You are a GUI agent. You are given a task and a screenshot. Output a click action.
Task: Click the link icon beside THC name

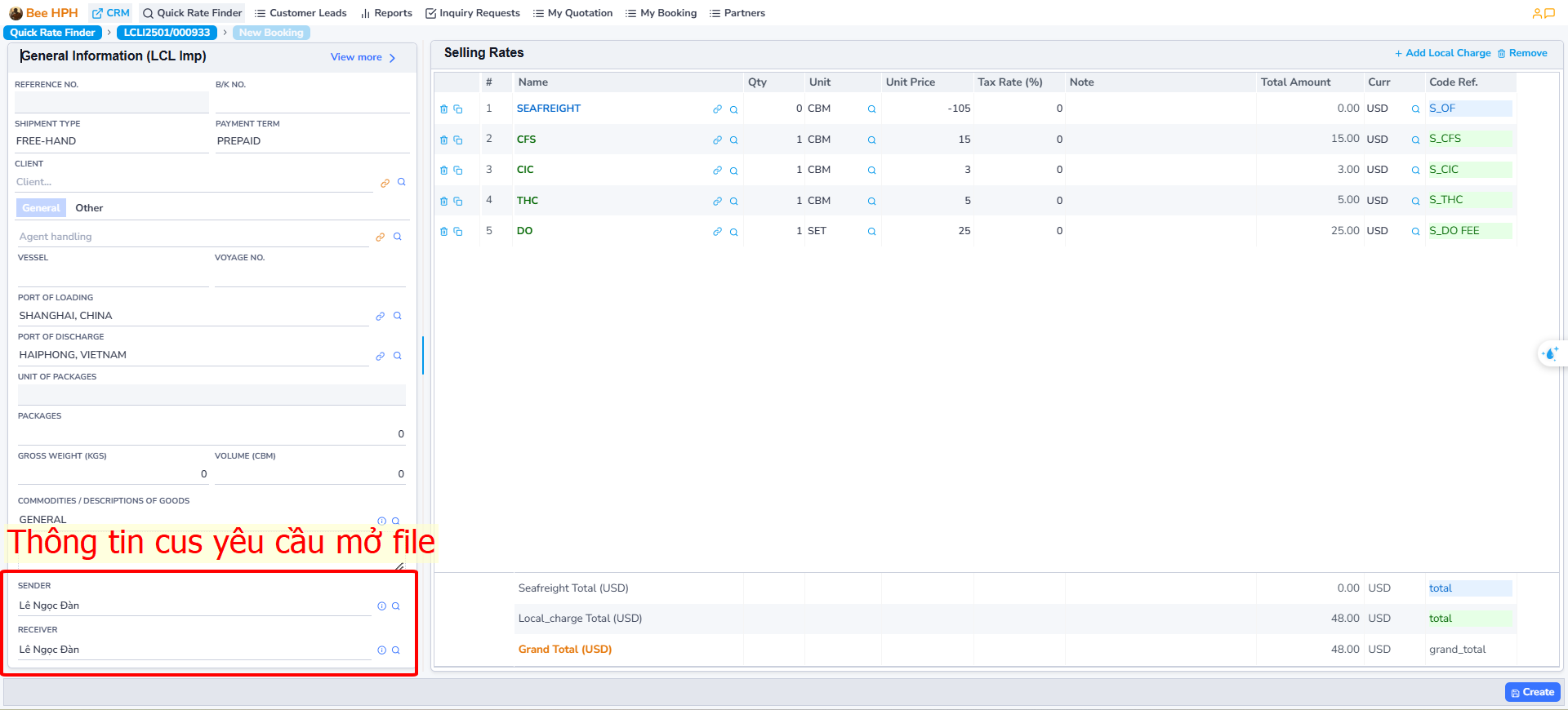[x=717, y=201]
